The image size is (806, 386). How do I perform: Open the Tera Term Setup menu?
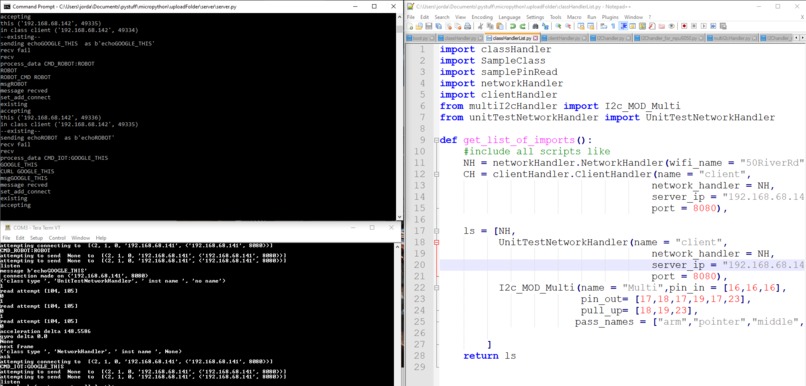(x=36, y=238)
